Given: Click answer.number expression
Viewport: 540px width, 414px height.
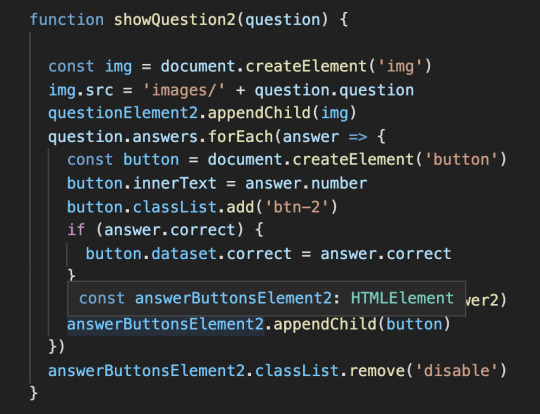Looking at the screenshot, I should point(306,183).
